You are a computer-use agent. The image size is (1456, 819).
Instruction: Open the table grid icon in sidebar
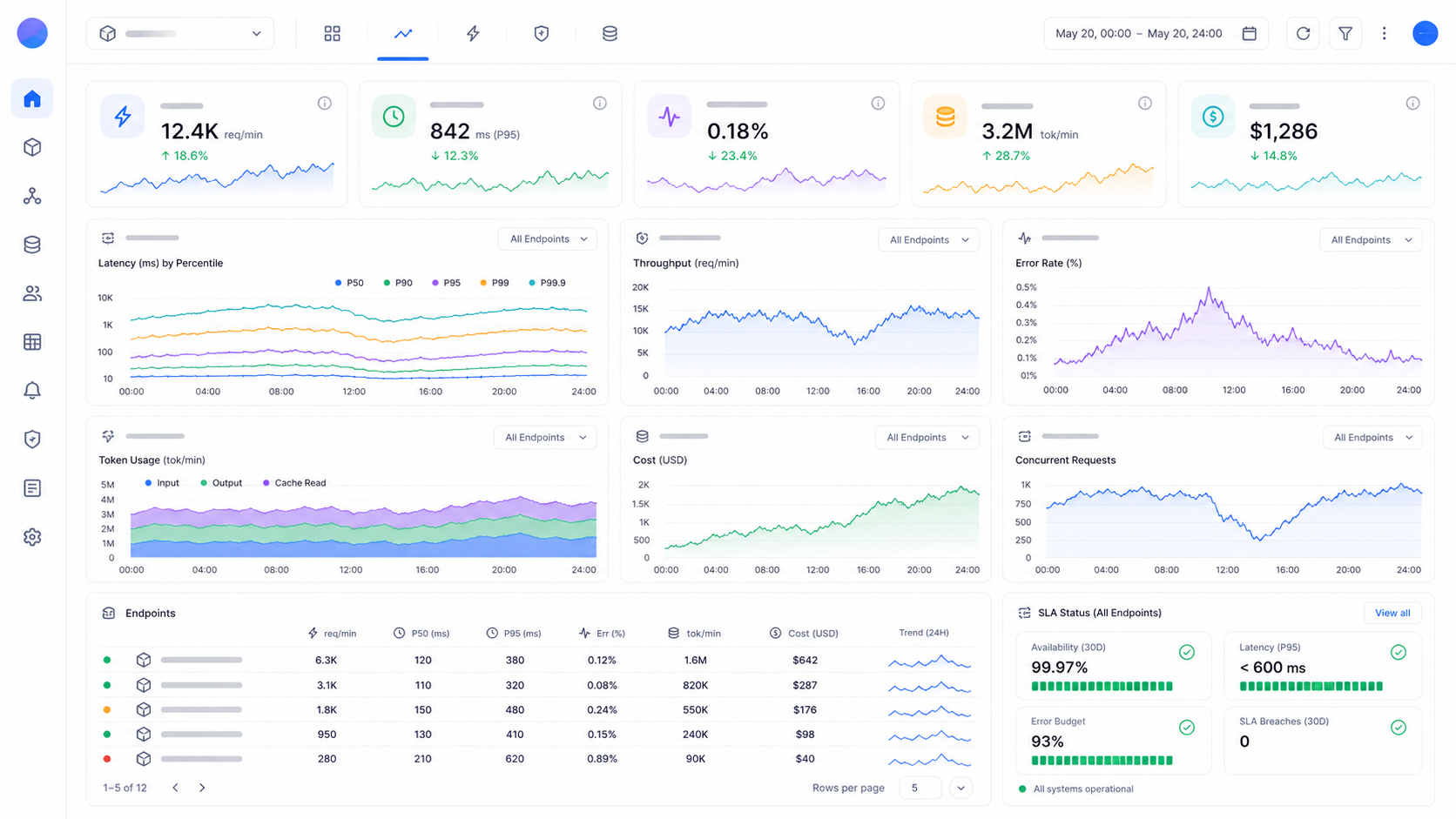(32, 342)
